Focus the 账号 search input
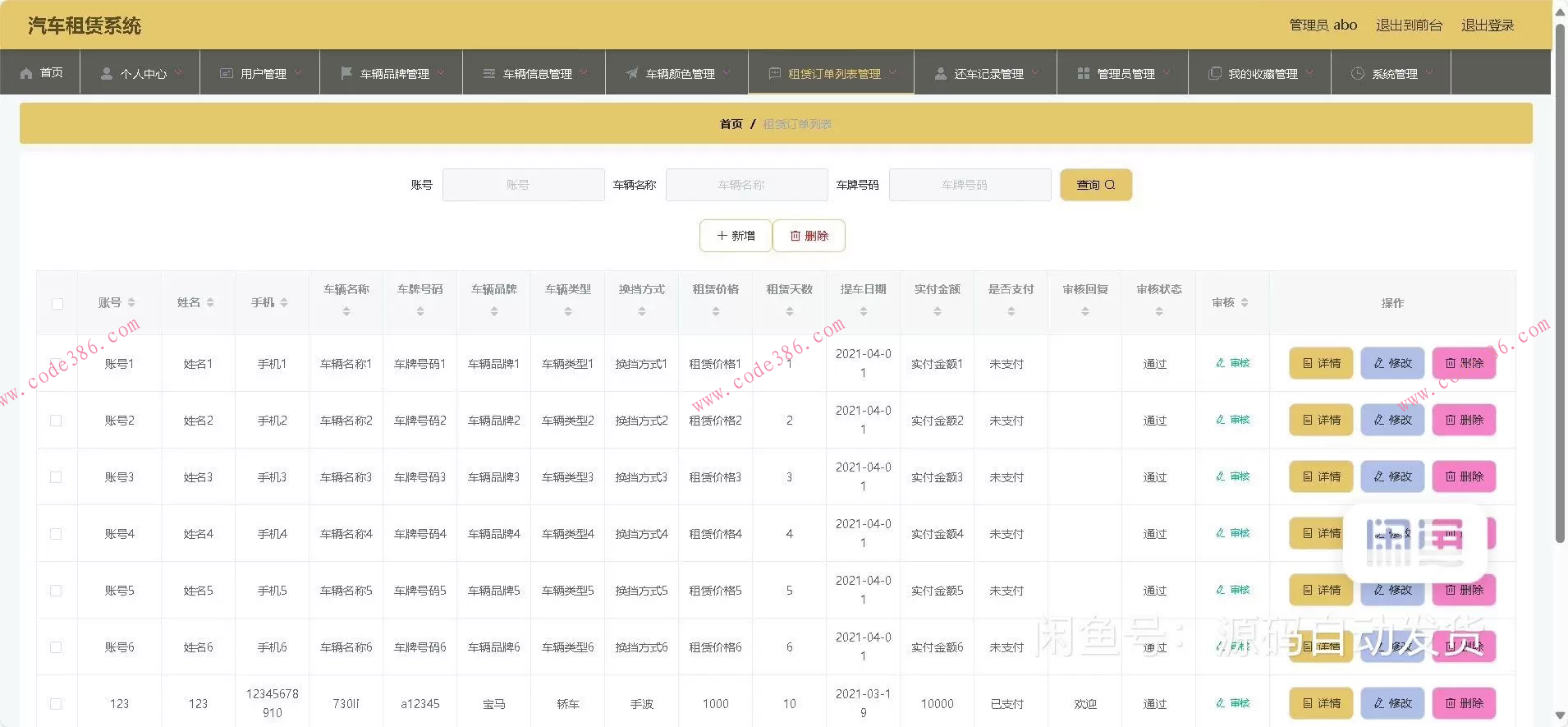Viewport: 1568px width, 727px height. [x=523, y=185]
